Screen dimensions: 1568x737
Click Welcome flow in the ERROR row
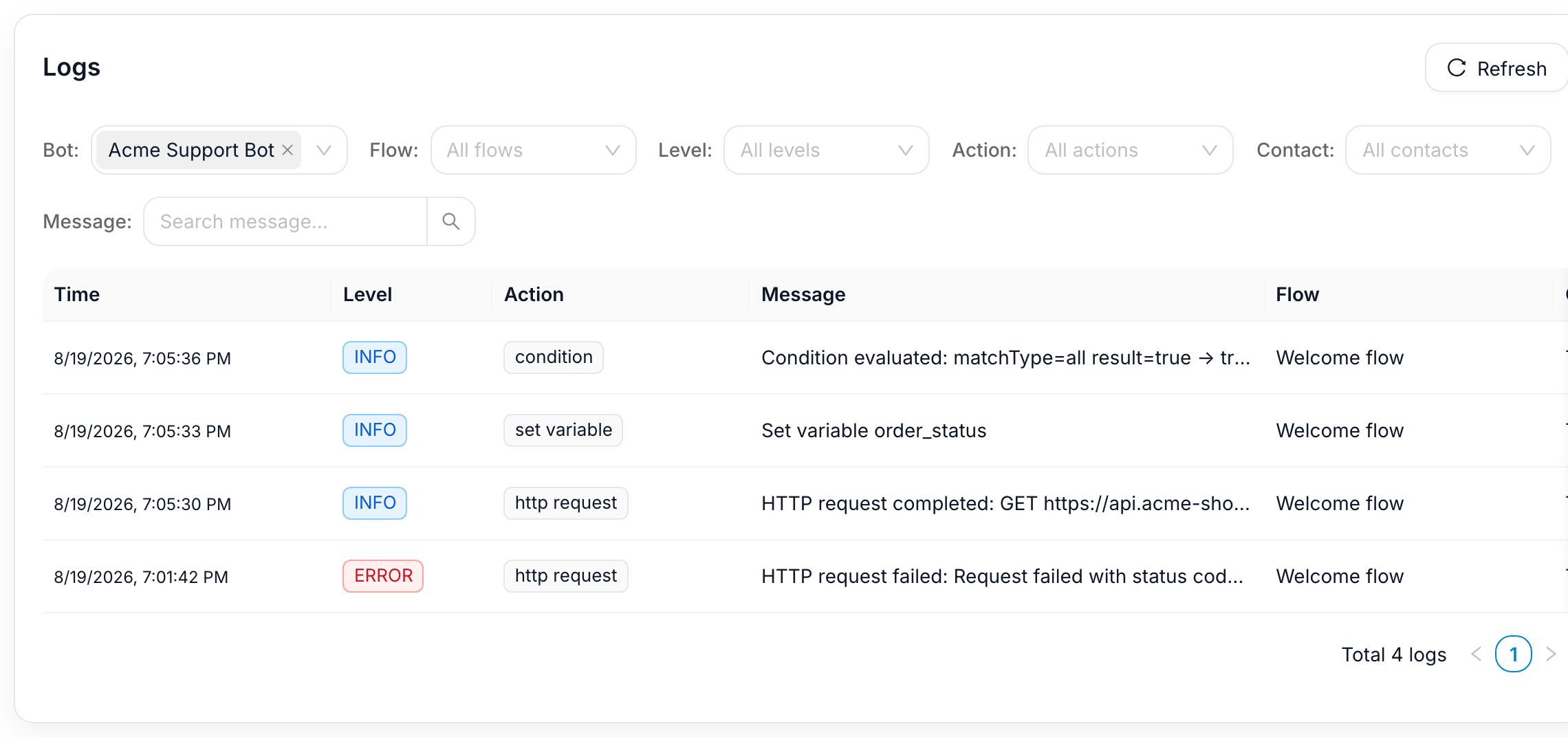[x=1340, y=576]
